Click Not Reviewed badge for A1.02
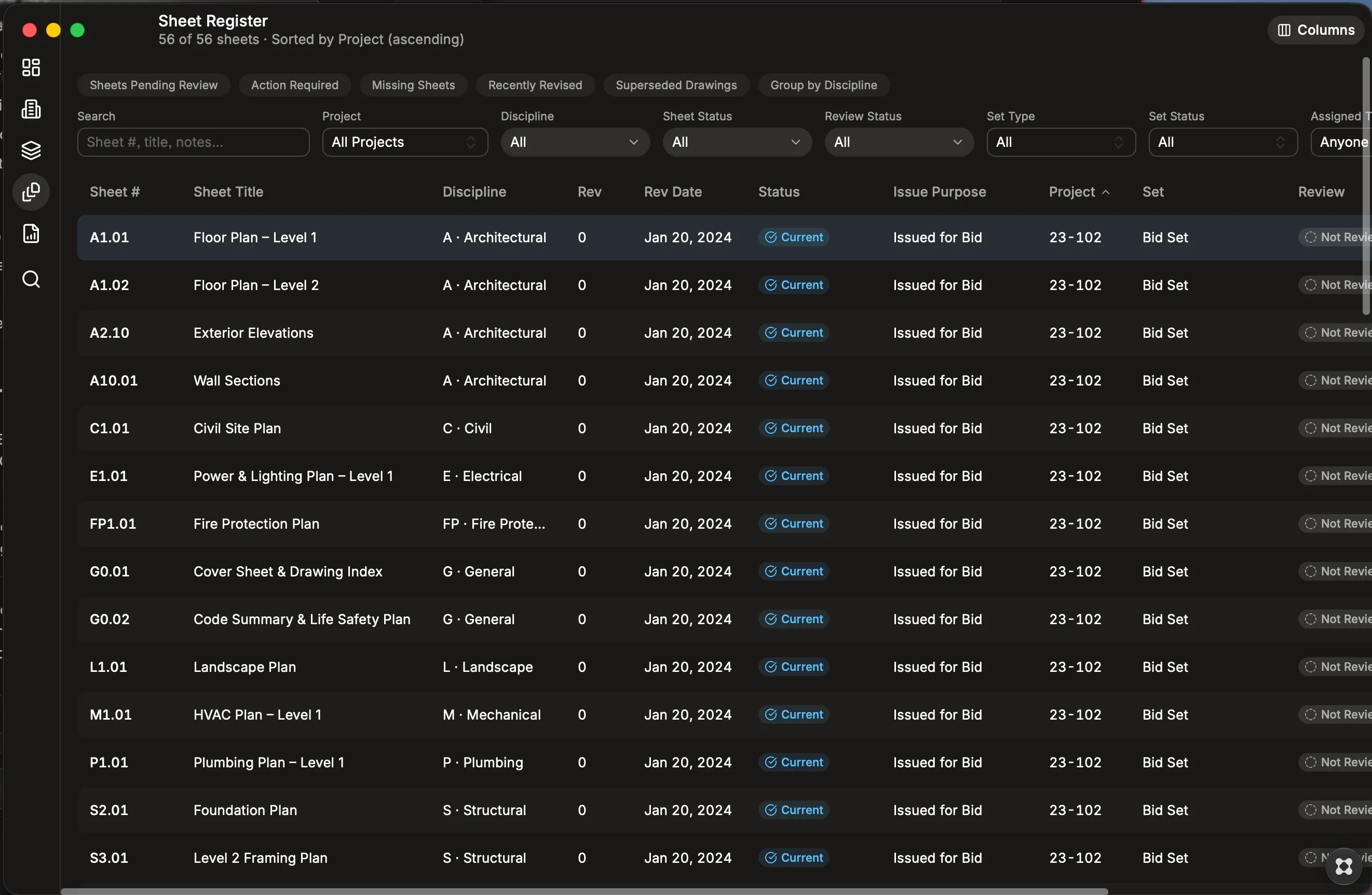The width and height of the screenshot is (1372, 895). 1335,285
